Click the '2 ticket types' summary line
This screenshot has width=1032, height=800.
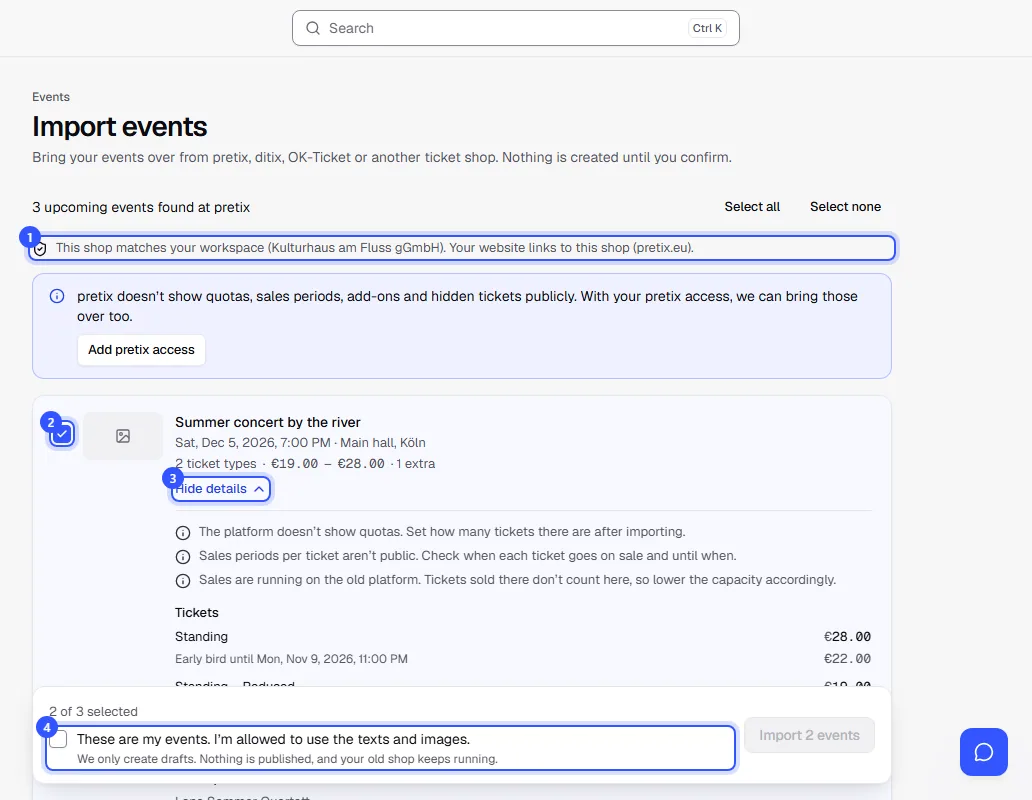coord(305,464)
